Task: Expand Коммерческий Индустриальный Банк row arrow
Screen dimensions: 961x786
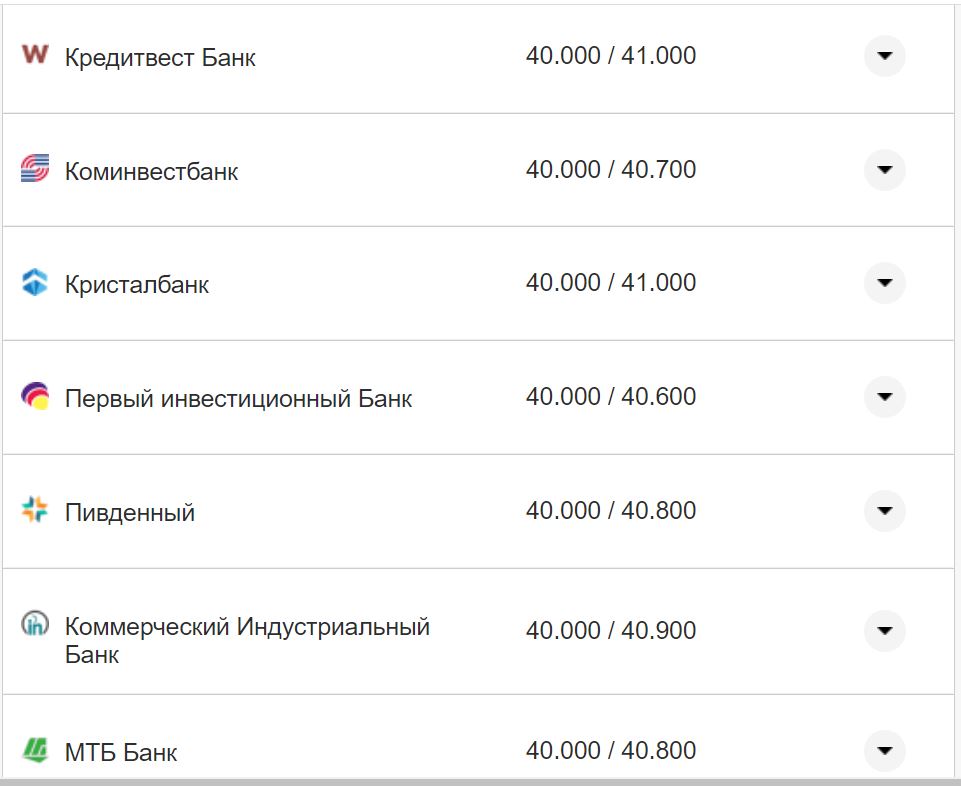Action: coord(884,631)
